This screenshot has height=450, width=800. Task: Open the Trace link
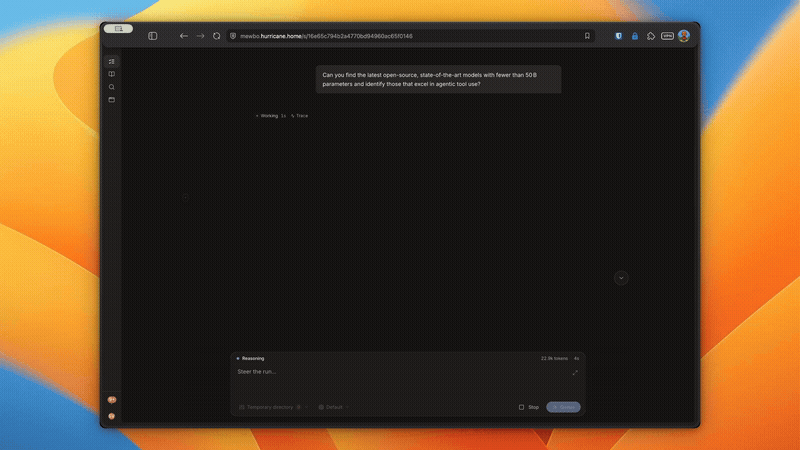coord(299,116)
